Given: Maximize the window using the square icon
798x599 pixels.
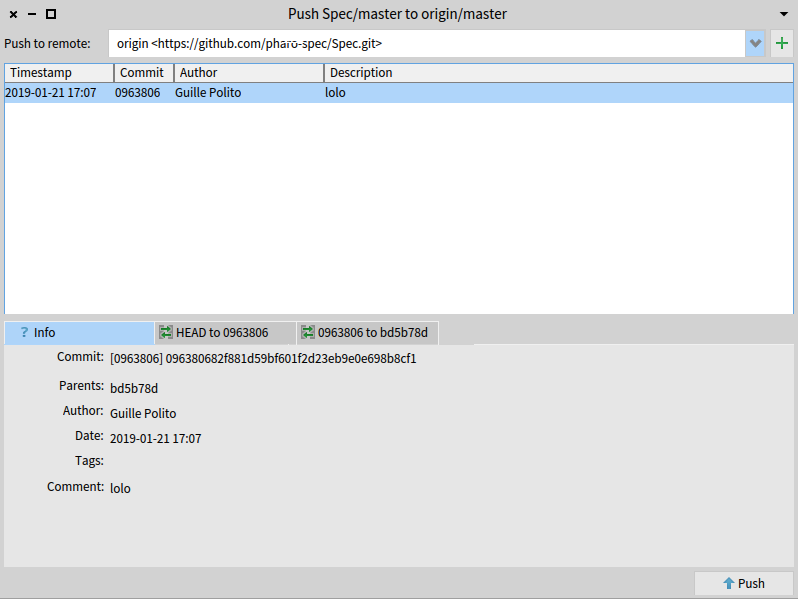Looking at the screenshot, I should (x=51, y=14).
